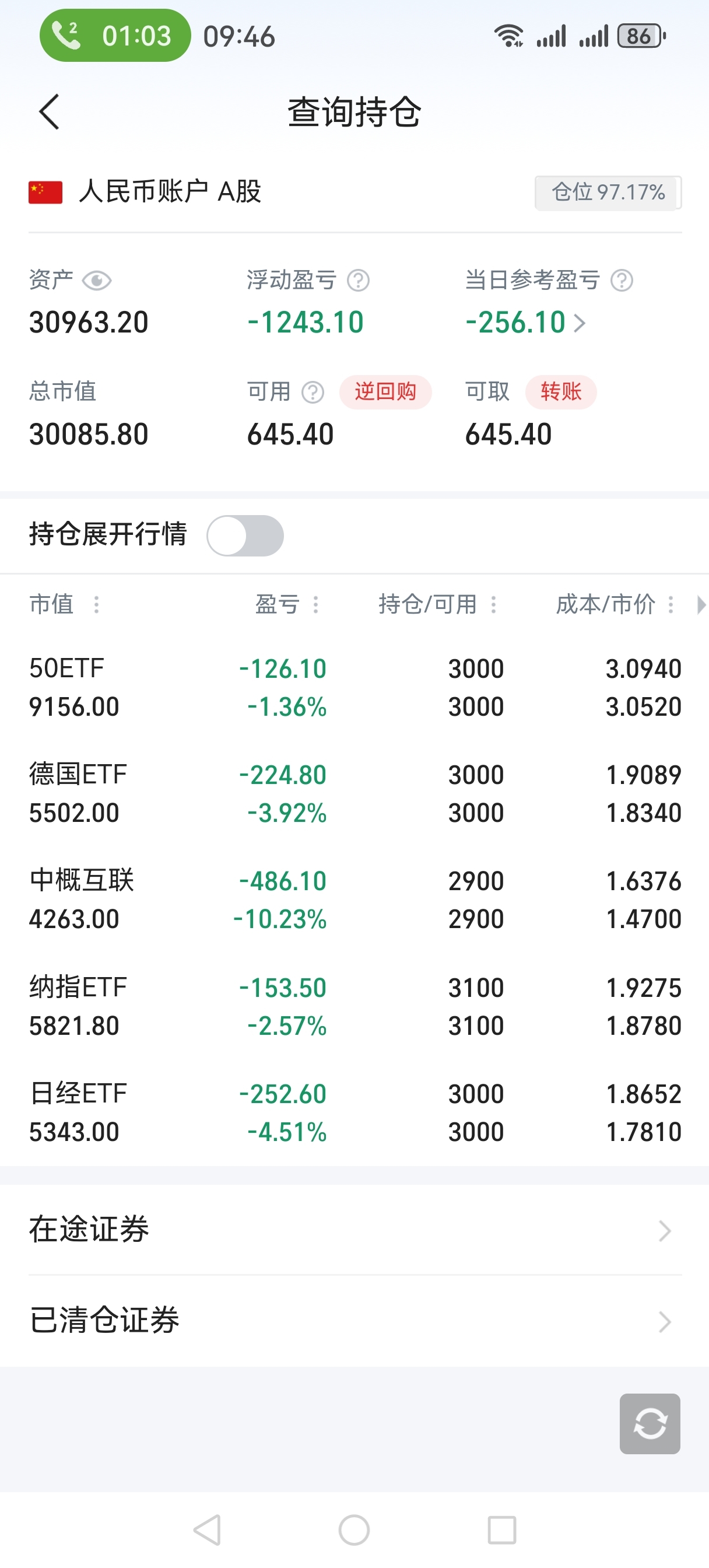Select the 中概互联 holding row
Image resolution: width=709 pixels, height=1568 pixels.
tap(354, 900)
